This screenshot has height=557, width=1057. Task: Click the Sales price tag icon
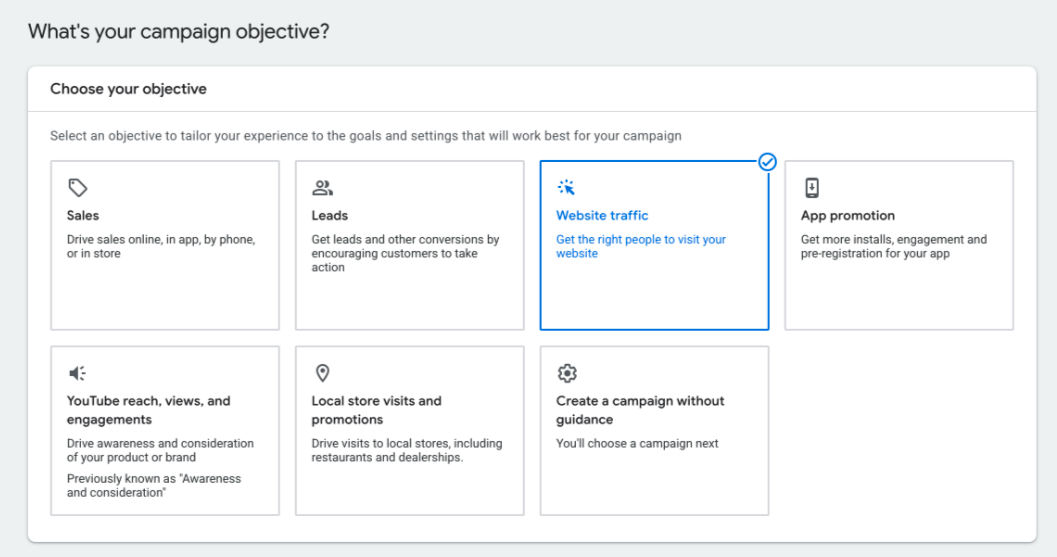pyautogui.click(x=78, y=187)
